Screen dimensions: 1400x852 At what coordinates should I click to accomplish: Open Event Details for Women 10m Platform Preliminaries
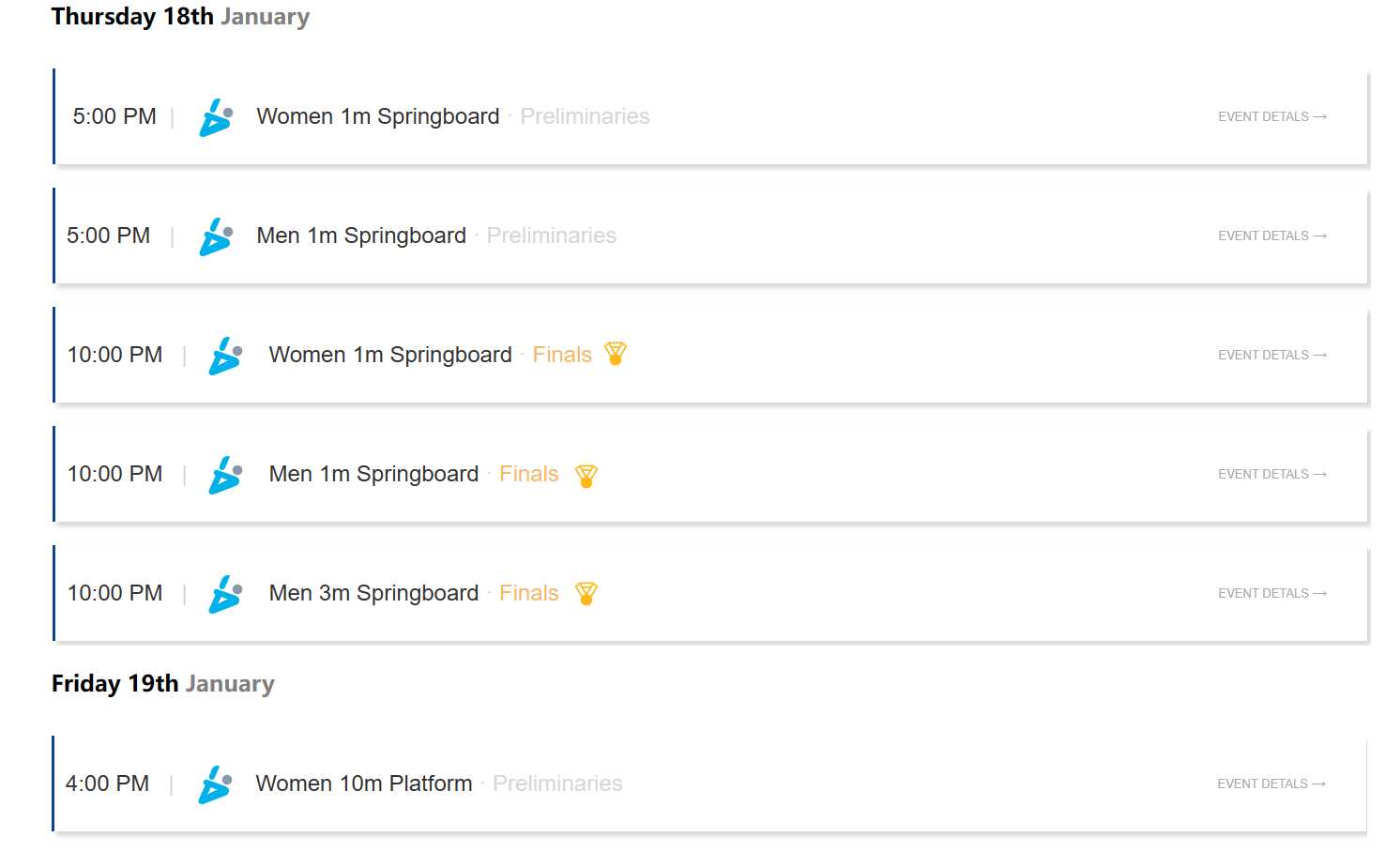1271,784
